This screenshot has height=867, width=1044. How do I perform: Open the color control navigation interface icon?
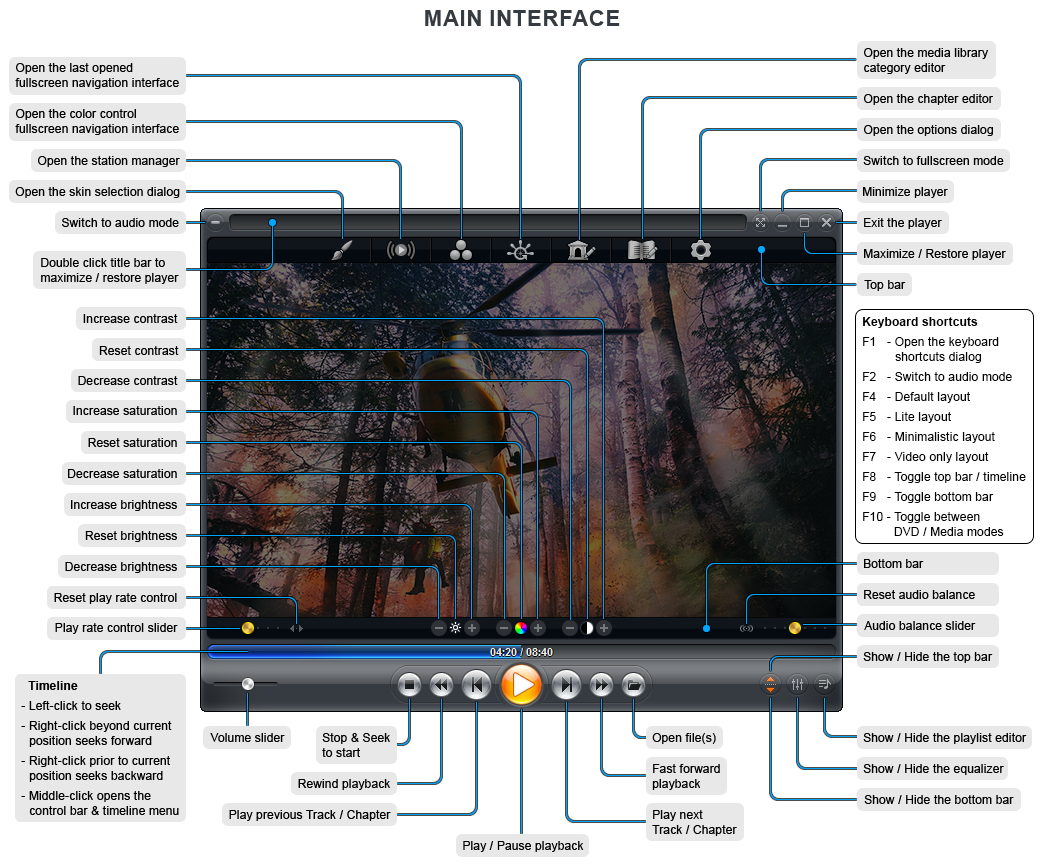(x=461, y=250)
